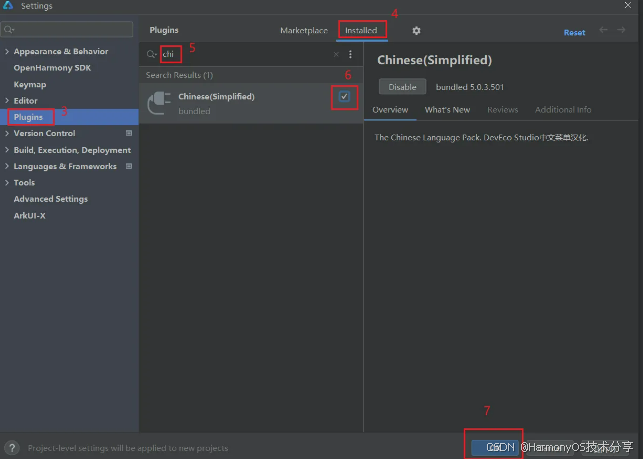Click the Plugins panel heading
The image size is (643, 459).
click(164, 30)
